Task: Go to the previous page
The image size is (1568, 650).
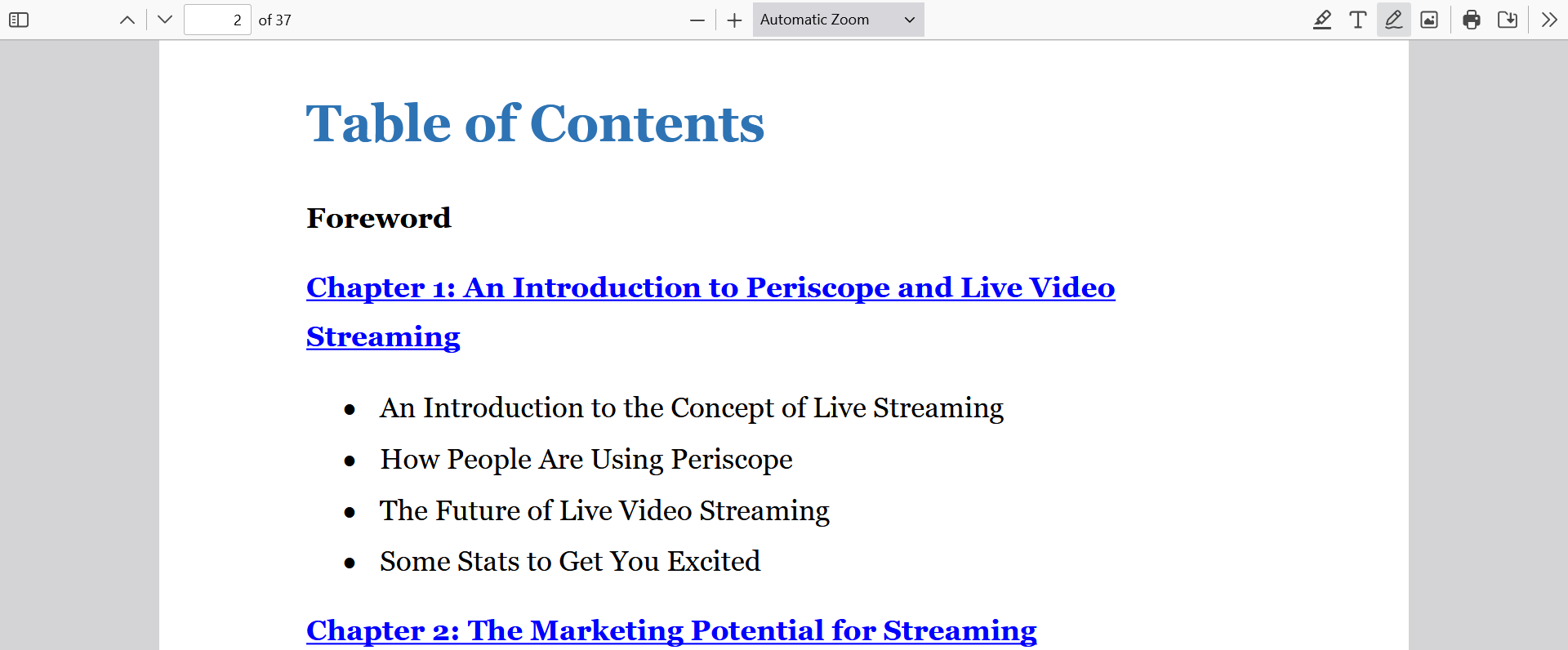Action: [127, 20]
